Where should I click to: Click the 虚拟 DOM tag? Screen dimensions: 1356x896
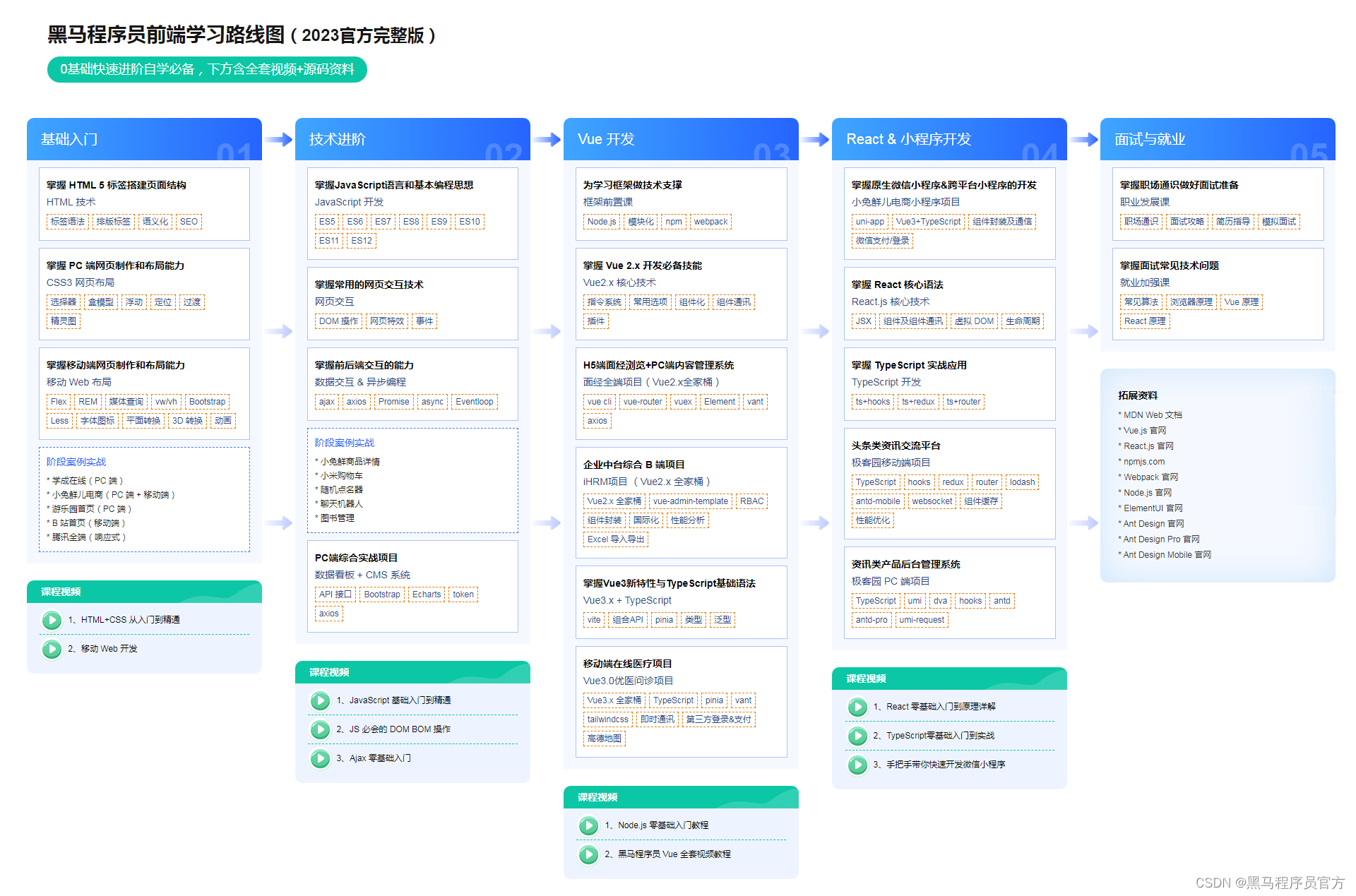pyautogui.click(x=975, y=321)
